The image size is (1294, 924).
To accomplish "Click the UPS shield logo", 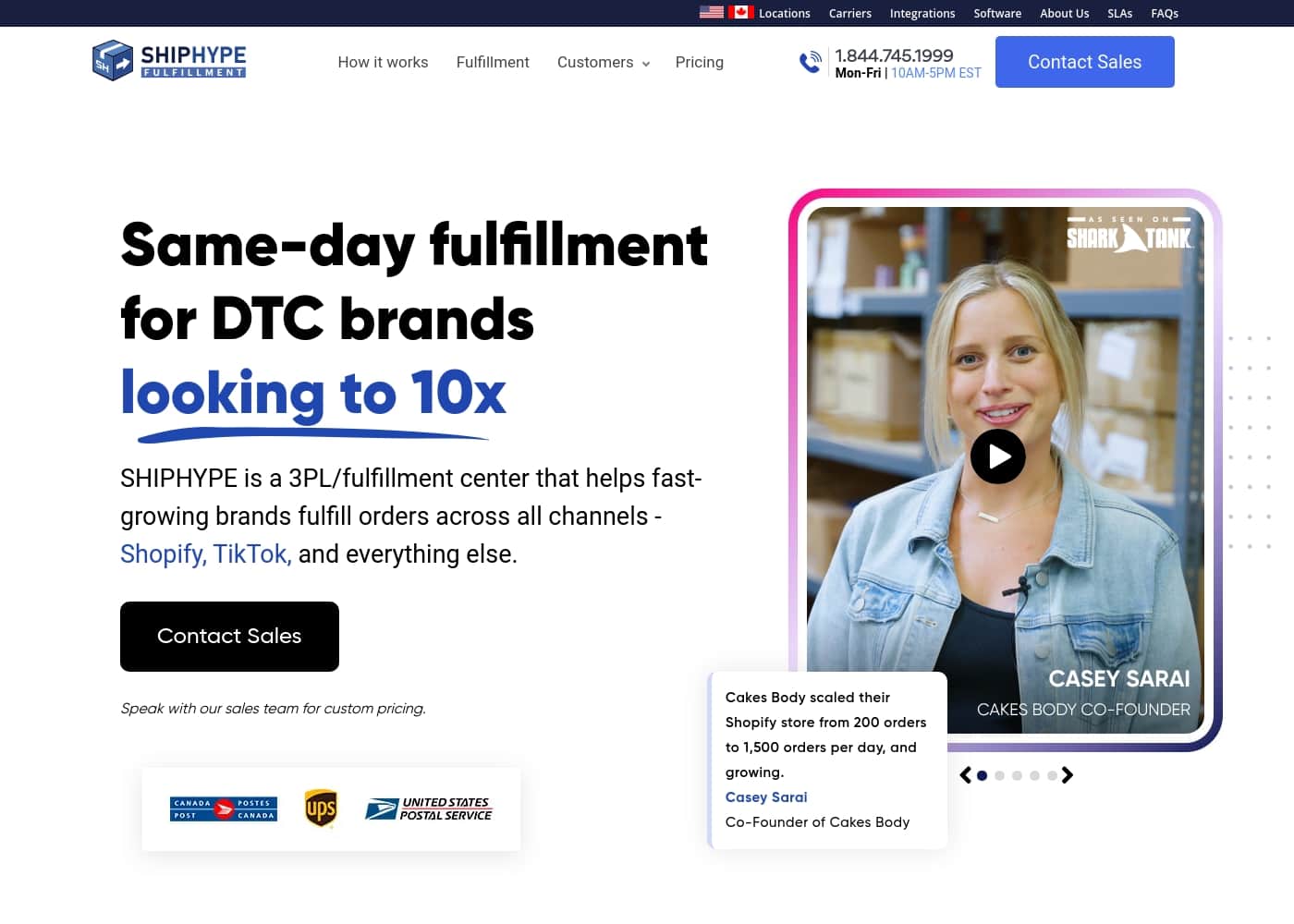I will pos(321,808).
